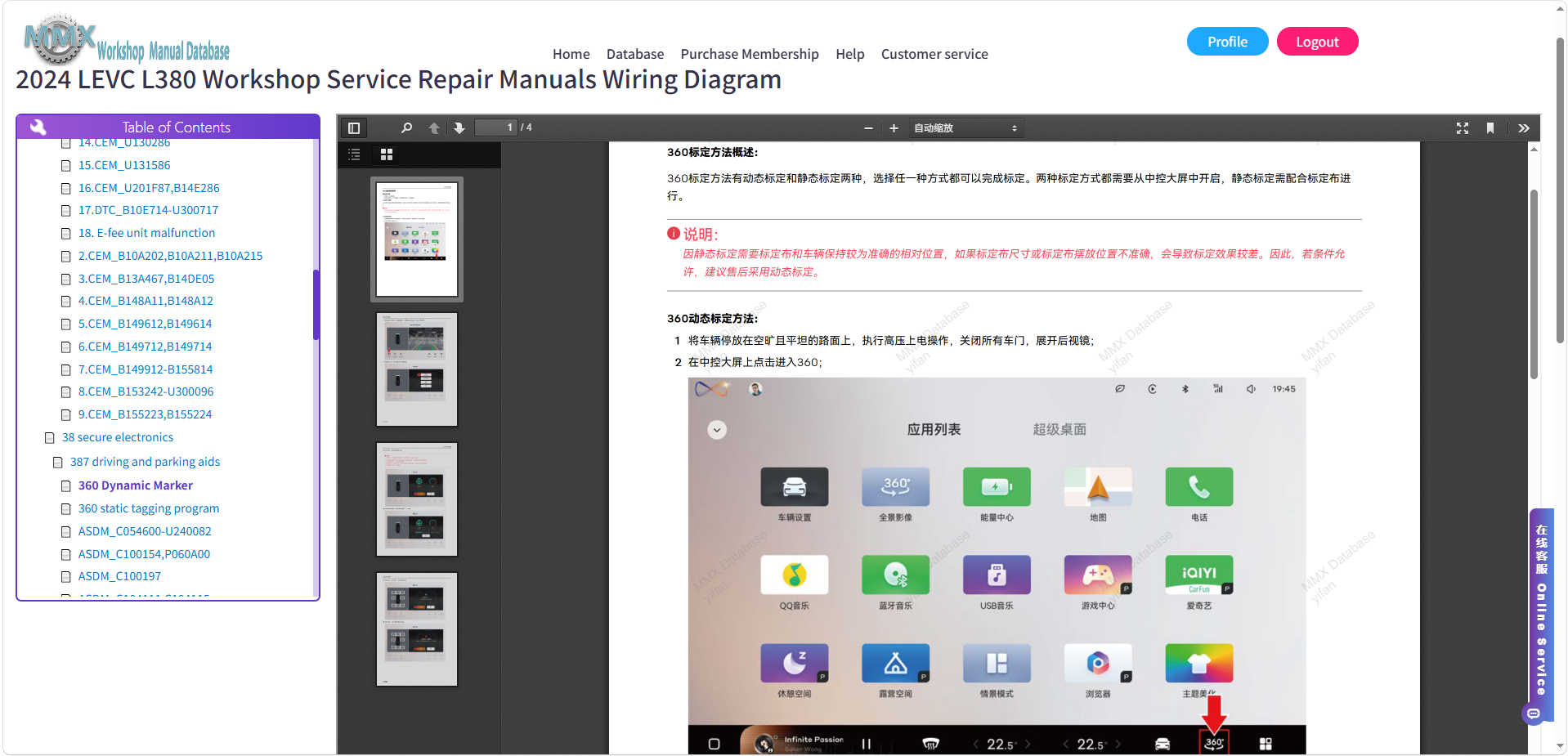Open ASDM_C100197 entry
This screenshot has height=756, width=1568.
(x=119, y=576)
